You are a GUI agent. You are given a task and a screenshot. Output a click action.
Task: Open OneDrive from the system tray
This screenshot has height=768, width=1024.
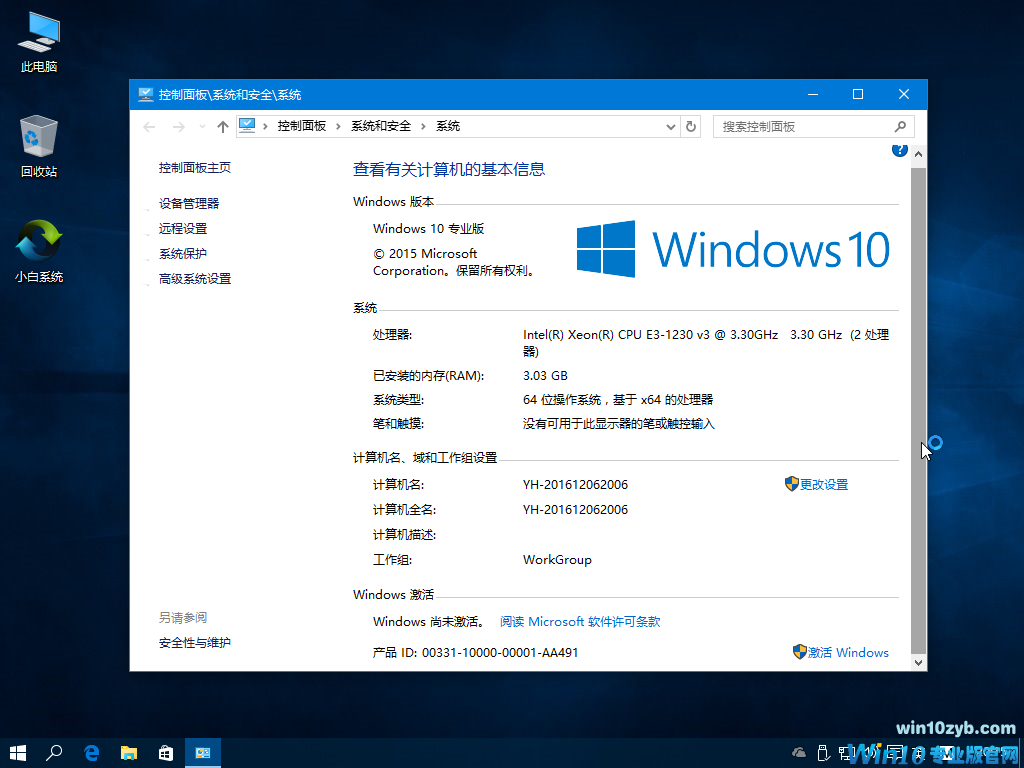click(798, 752)
